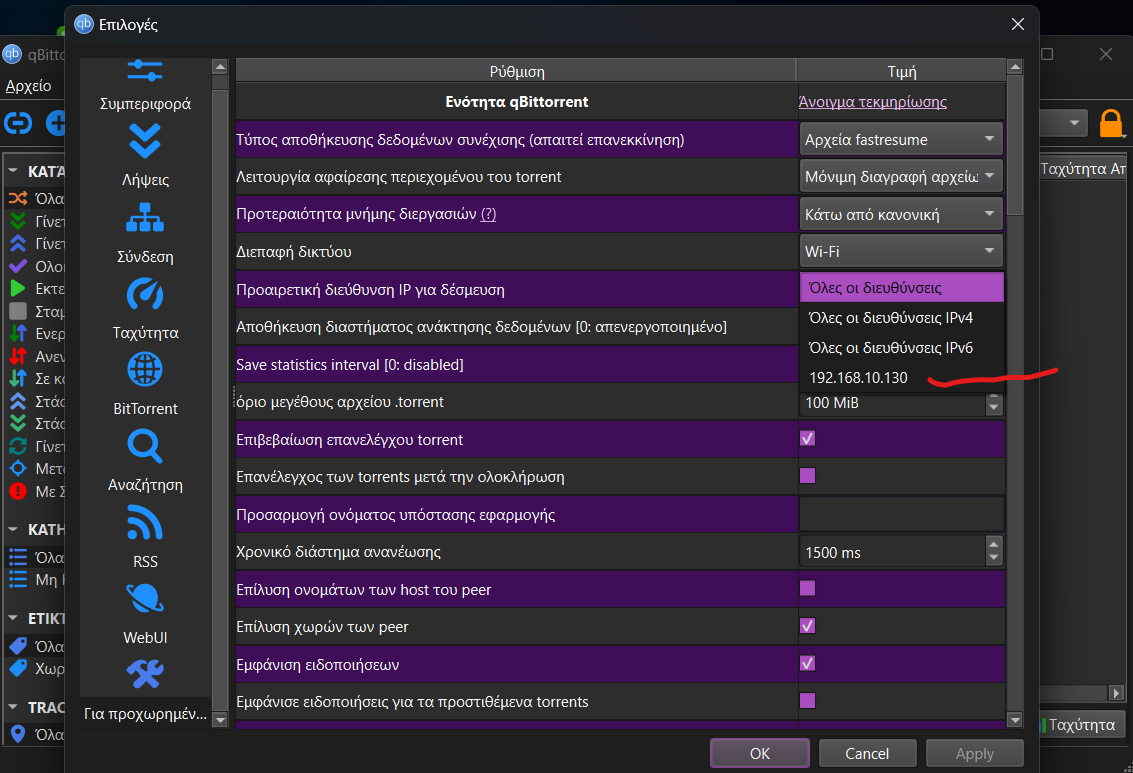The height and width of the screenshot is (773, 1133).
Task: Click the add torrent link icon in main window
Action: (17, 123)
